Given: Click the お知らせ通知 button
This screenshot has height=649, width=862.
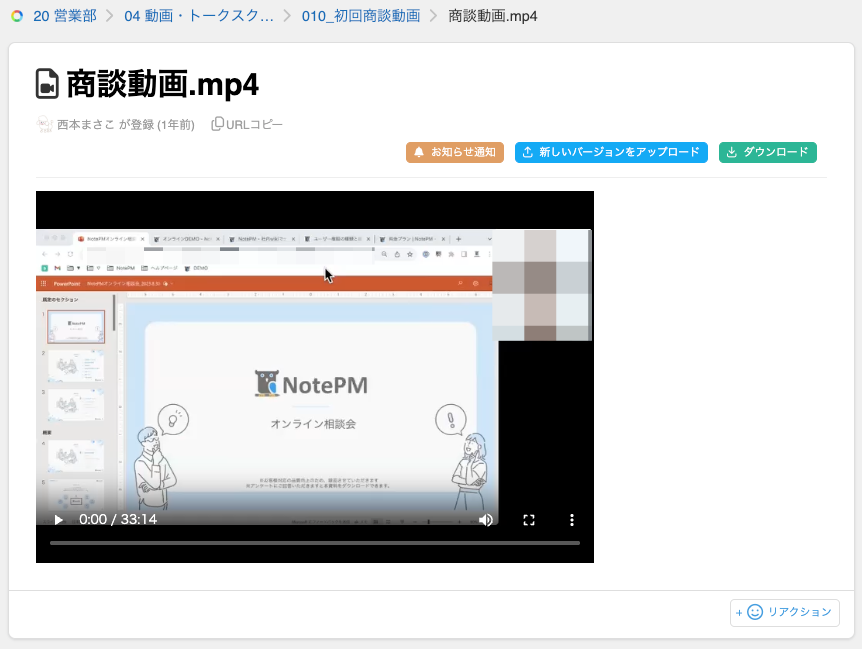Looking at the screenshot, I should 455,153.
